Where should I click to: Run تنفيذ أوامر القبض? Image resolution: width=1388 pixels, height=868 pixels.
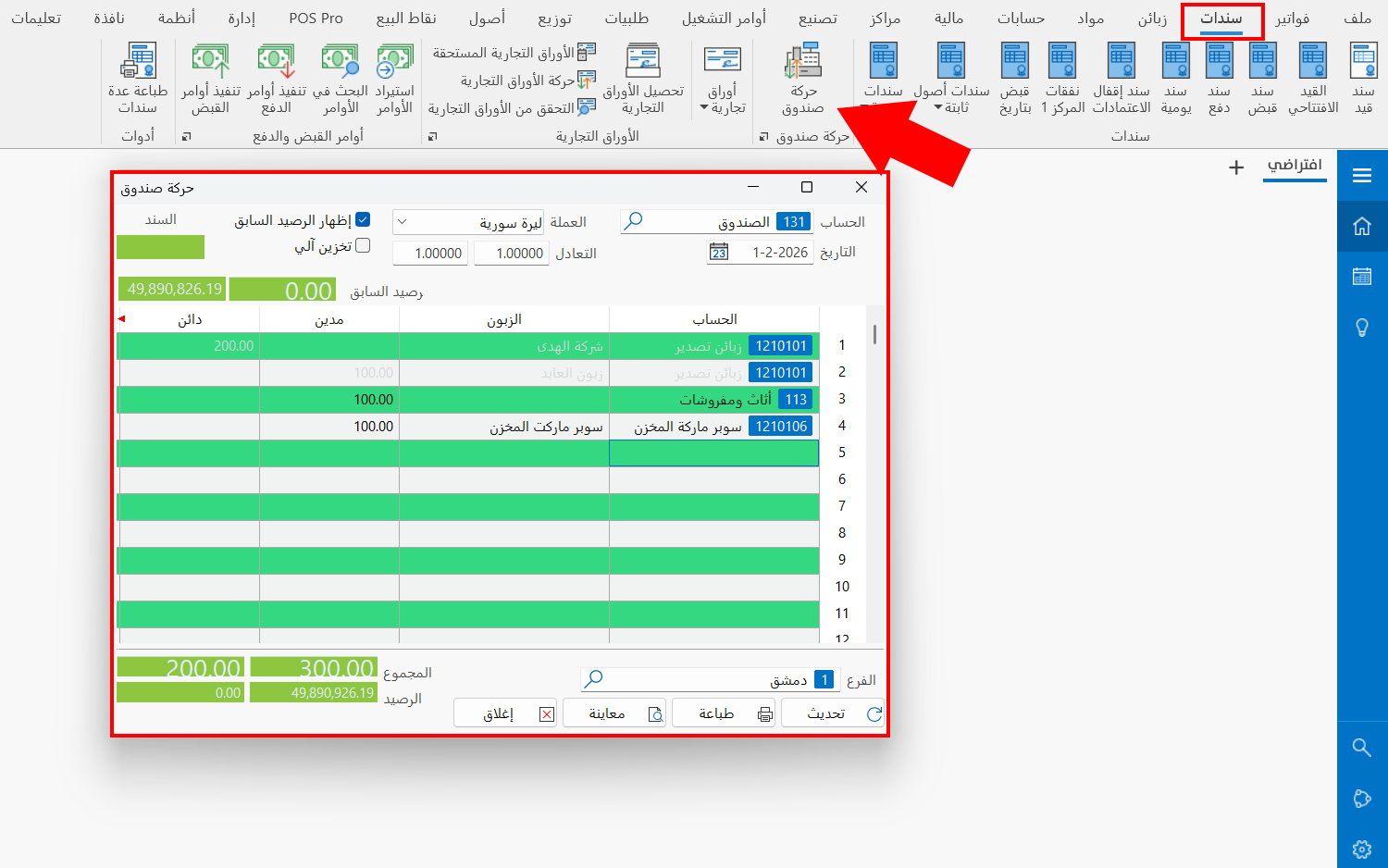coord(211,79)
